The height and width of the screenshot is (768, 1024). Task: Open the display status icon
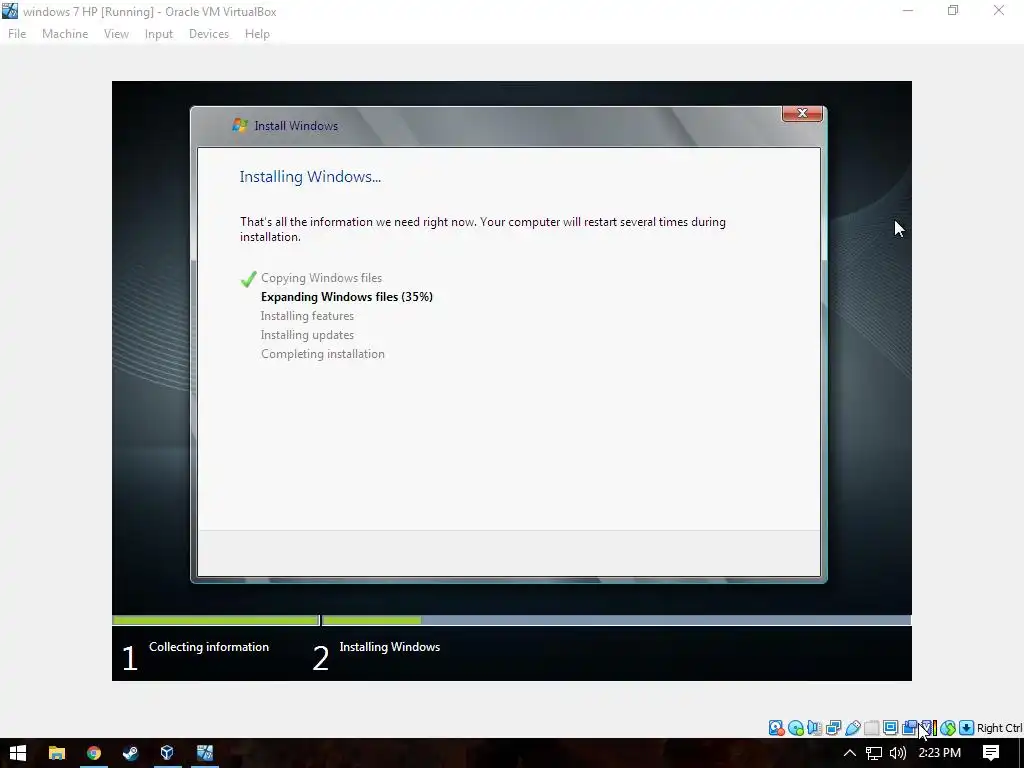click(890, 728)
